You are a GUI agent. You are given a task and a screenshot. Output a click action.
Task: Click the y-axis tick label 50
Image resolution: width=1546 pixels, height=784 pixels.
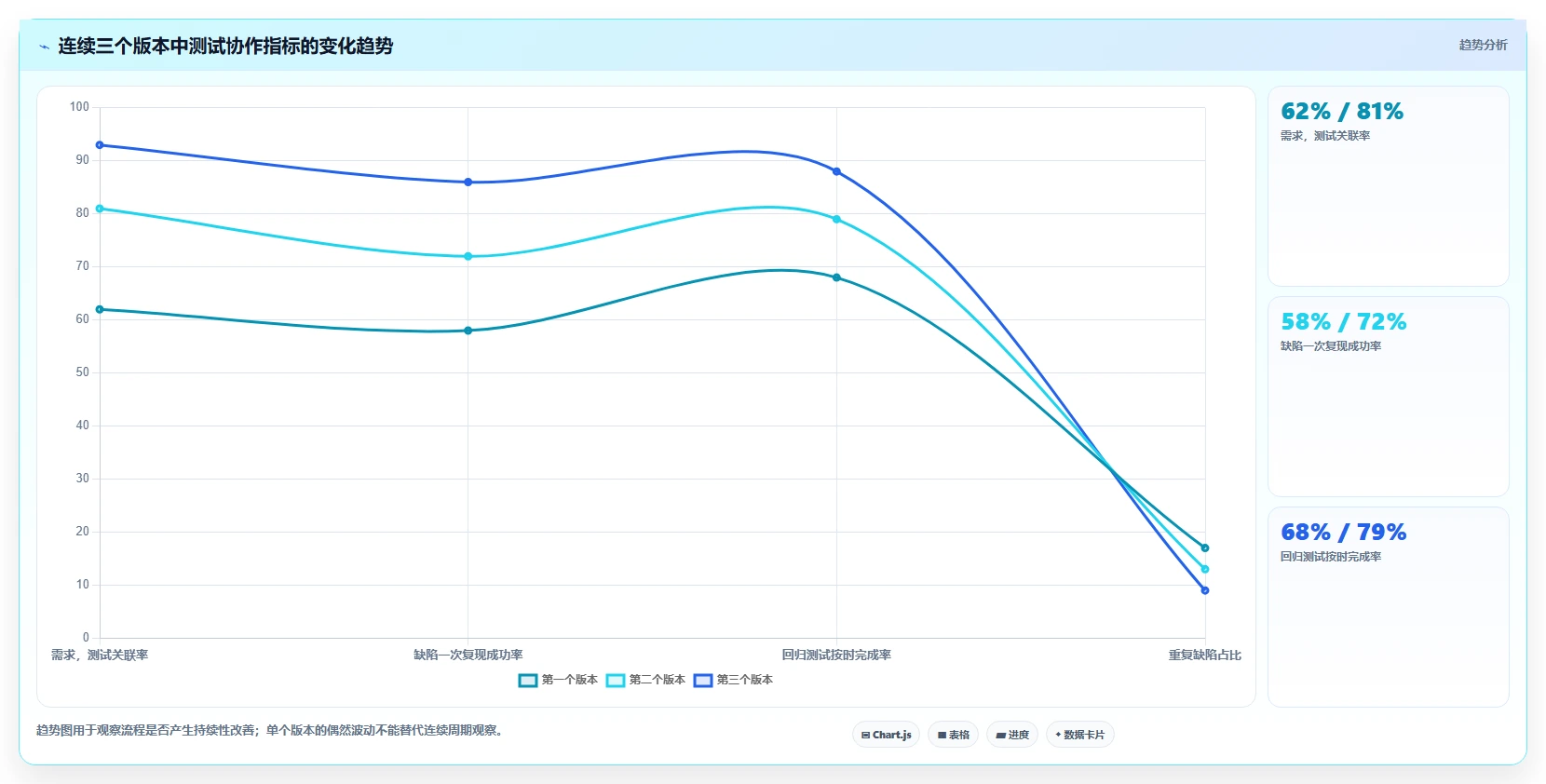click(x=83, y=372)
